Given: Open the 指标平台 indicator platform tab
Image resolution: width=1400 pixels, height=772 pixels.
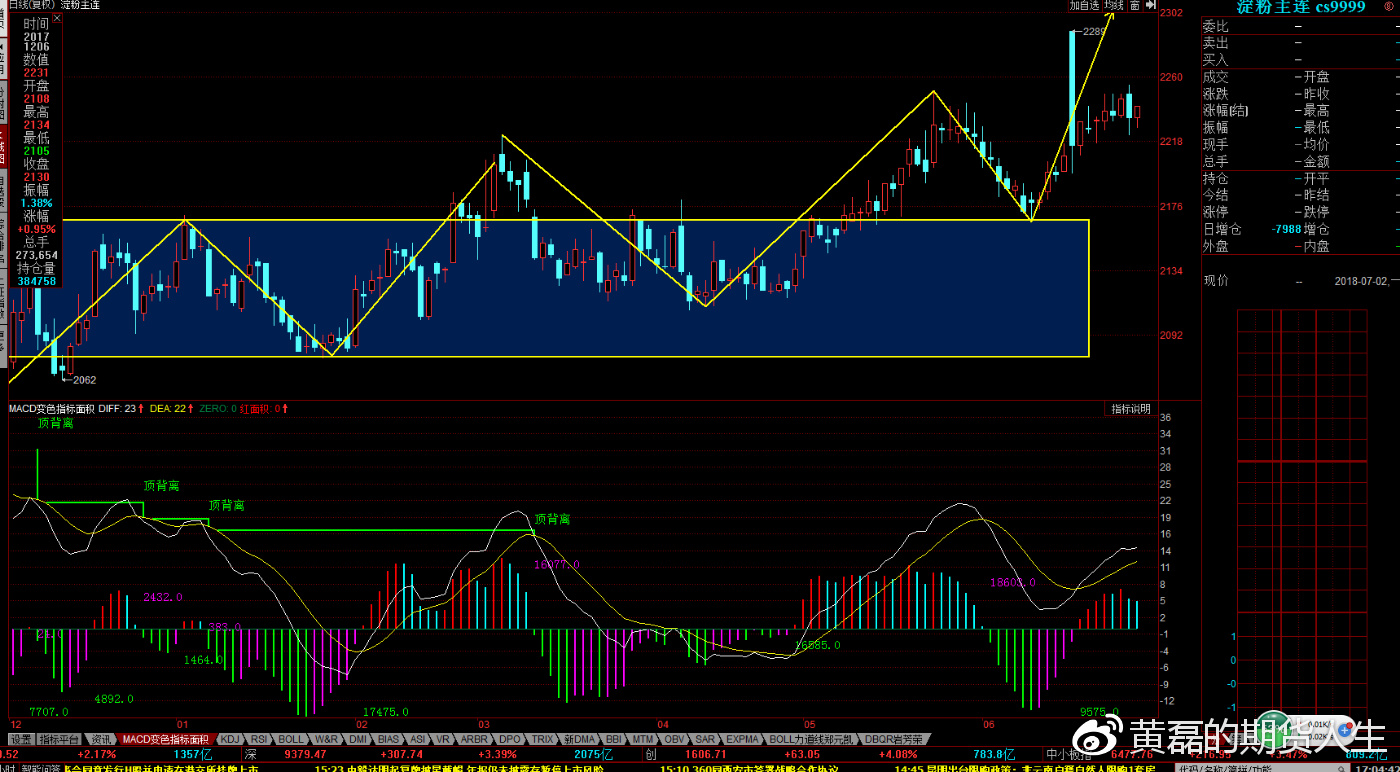Looking at the screenshot, I should point(60,740).
